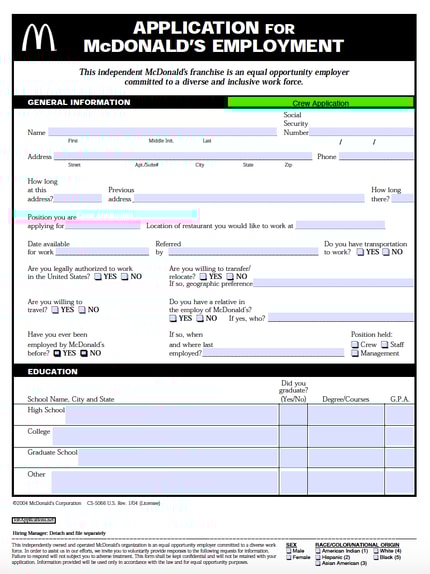Image resolution: width=430 pixels, height=574 pixels.
Task: Select the Graduate School Degree/Courses field
Action: tap(346, 458)
